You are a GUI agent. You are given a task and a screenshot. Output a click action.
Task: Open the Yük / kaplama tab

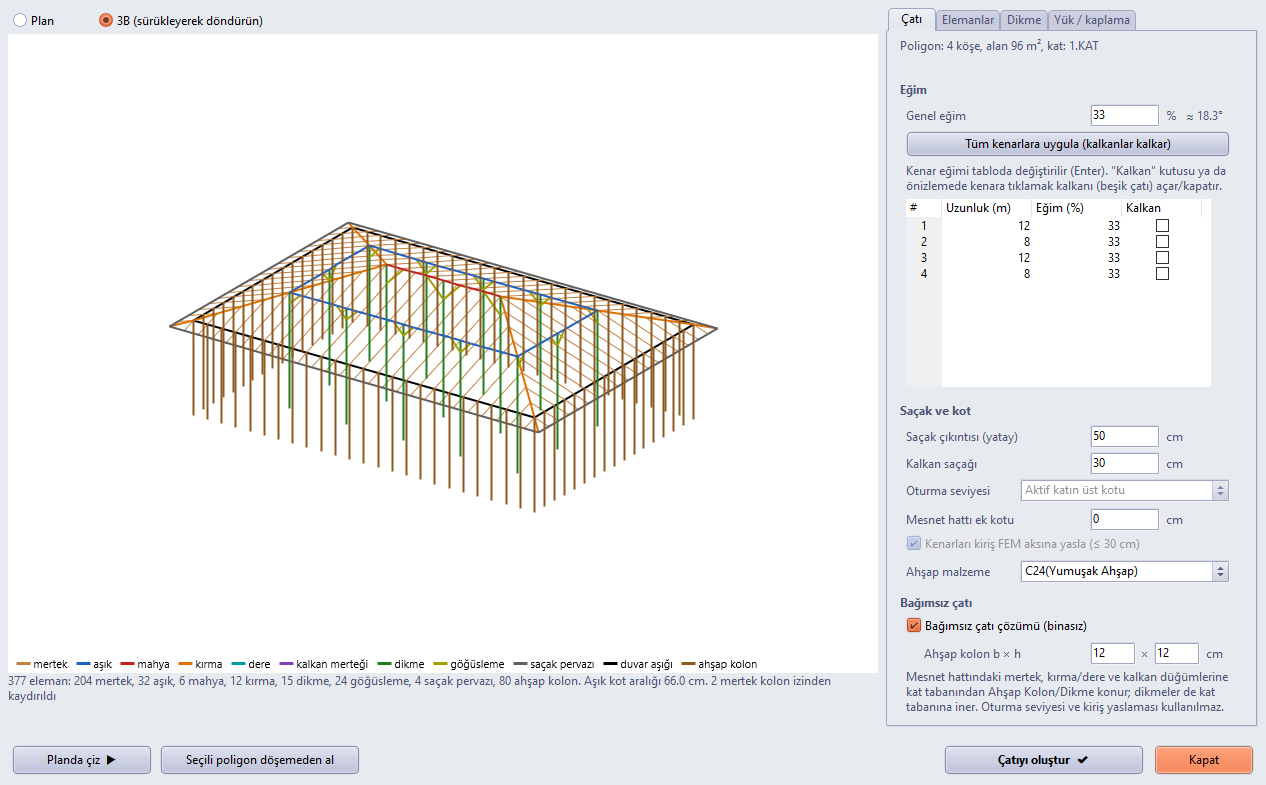[1092, 19]
